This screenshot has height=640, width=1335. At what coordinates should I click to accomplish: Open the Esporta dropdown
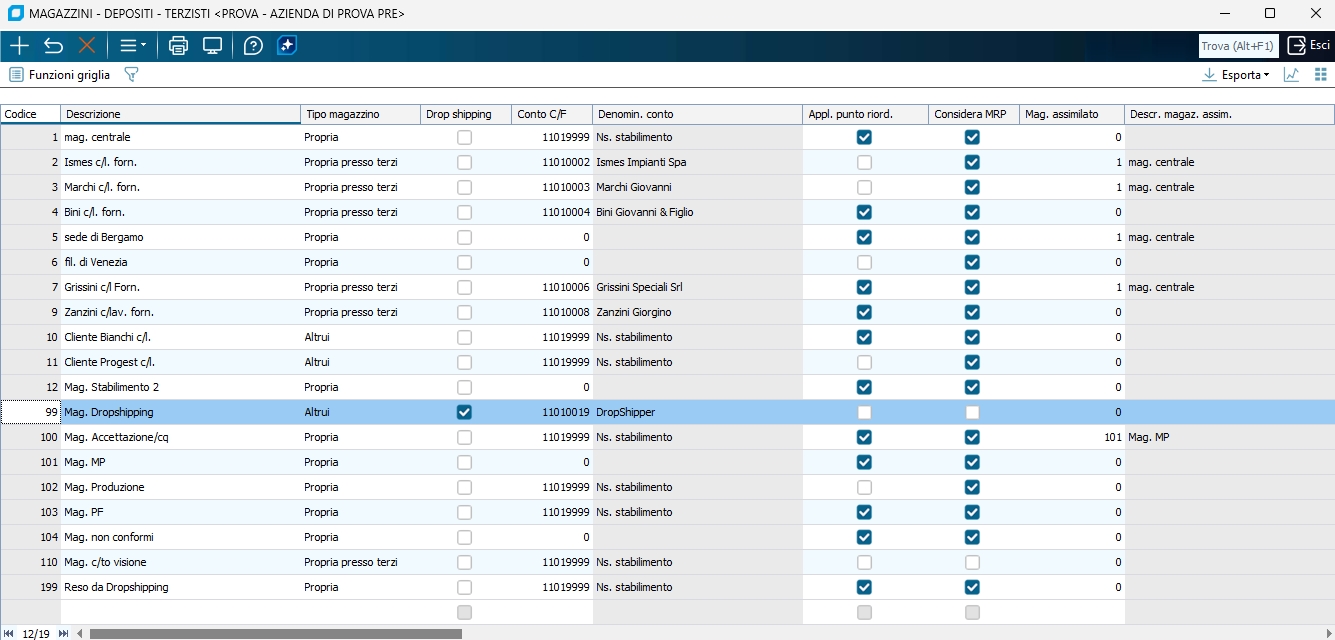[1236, 75]
